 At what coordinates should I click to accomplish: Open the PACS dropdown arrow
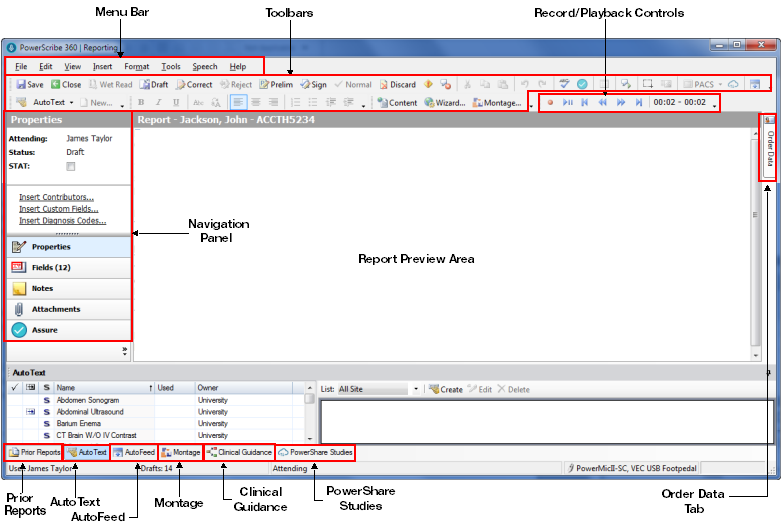click(x=720, y=84)
